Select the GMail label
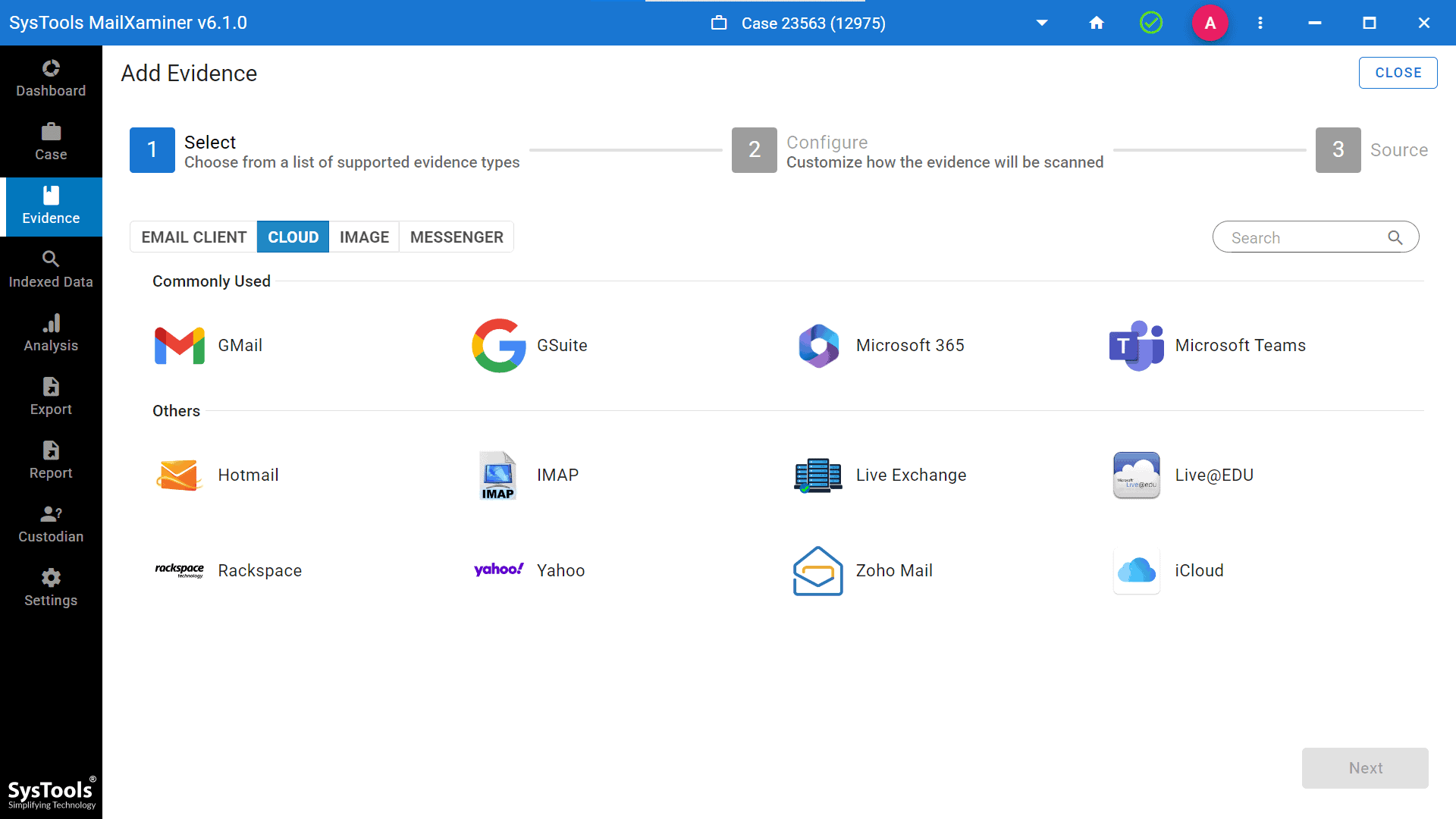Viewport: 1456px width, 819px height. tap(240, 346)
